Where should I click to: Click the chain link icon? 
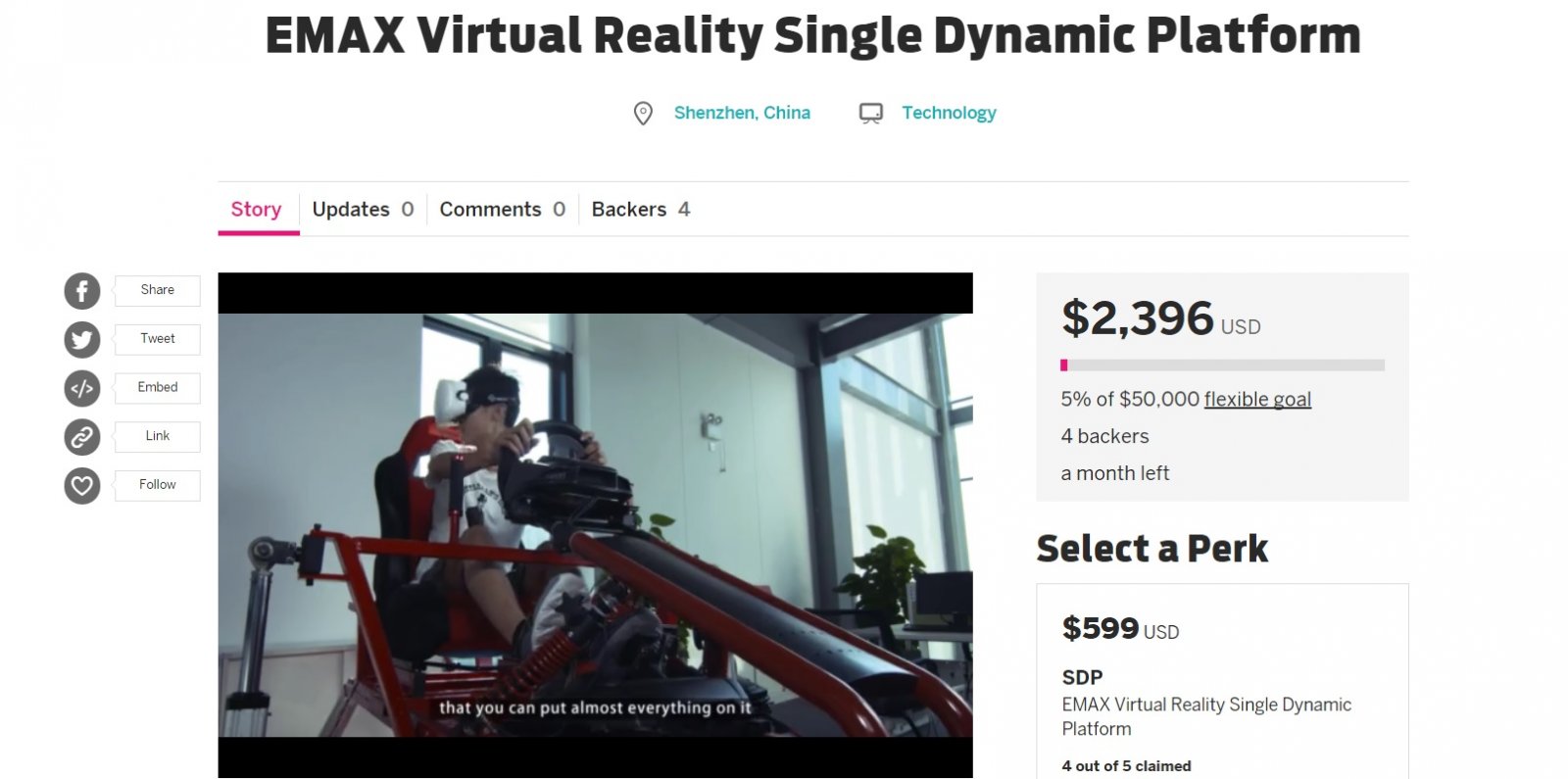coord(82,437)
